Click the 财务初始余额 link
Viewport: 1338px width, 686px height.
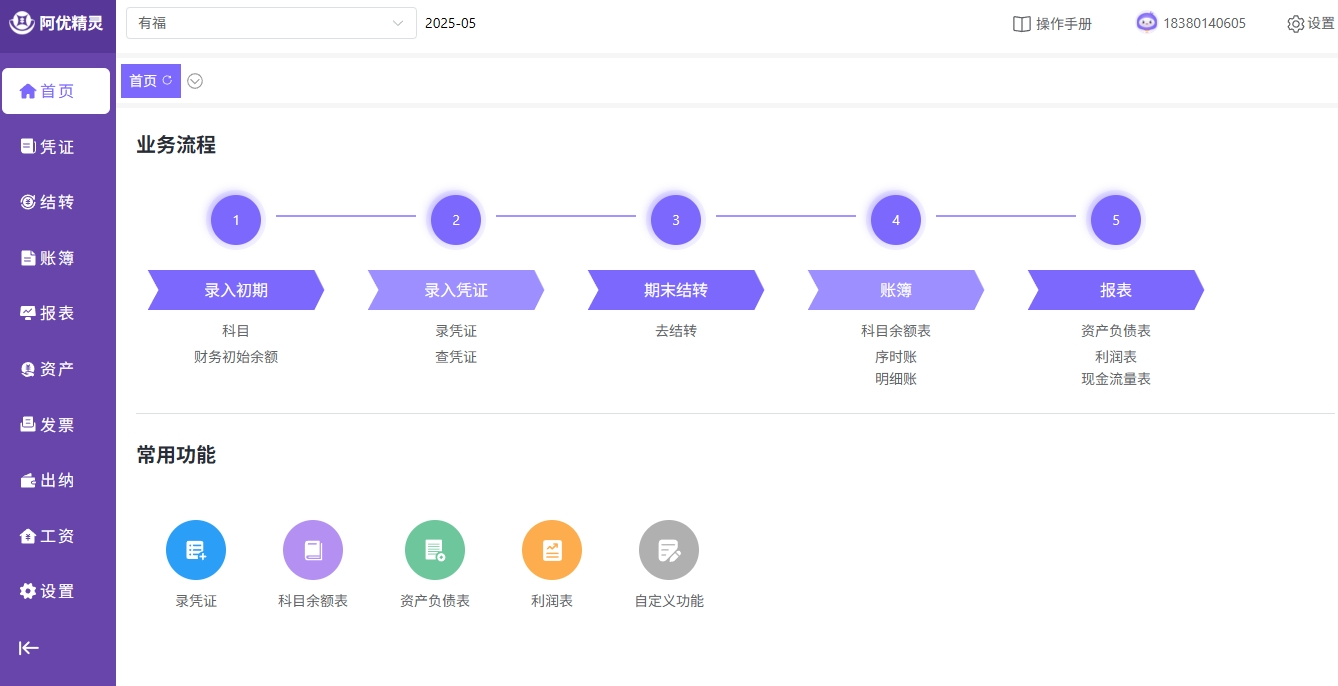[236, 357]
